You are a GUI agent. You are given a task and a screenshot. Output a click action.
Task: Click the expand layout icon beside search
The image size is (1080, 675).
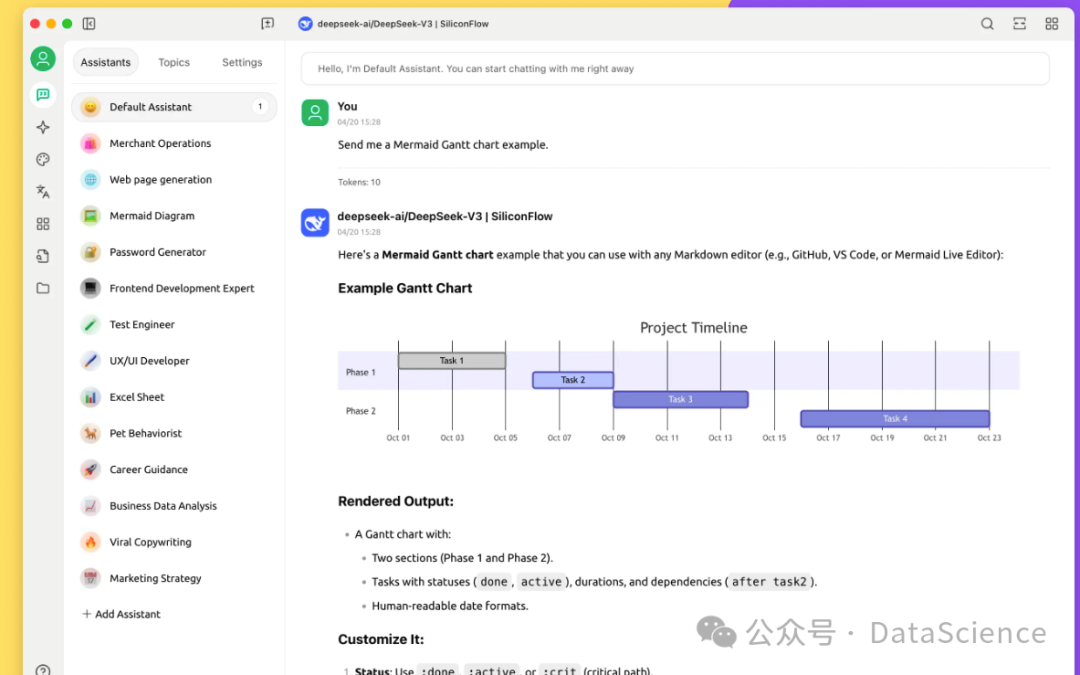tap(1019, 23)
